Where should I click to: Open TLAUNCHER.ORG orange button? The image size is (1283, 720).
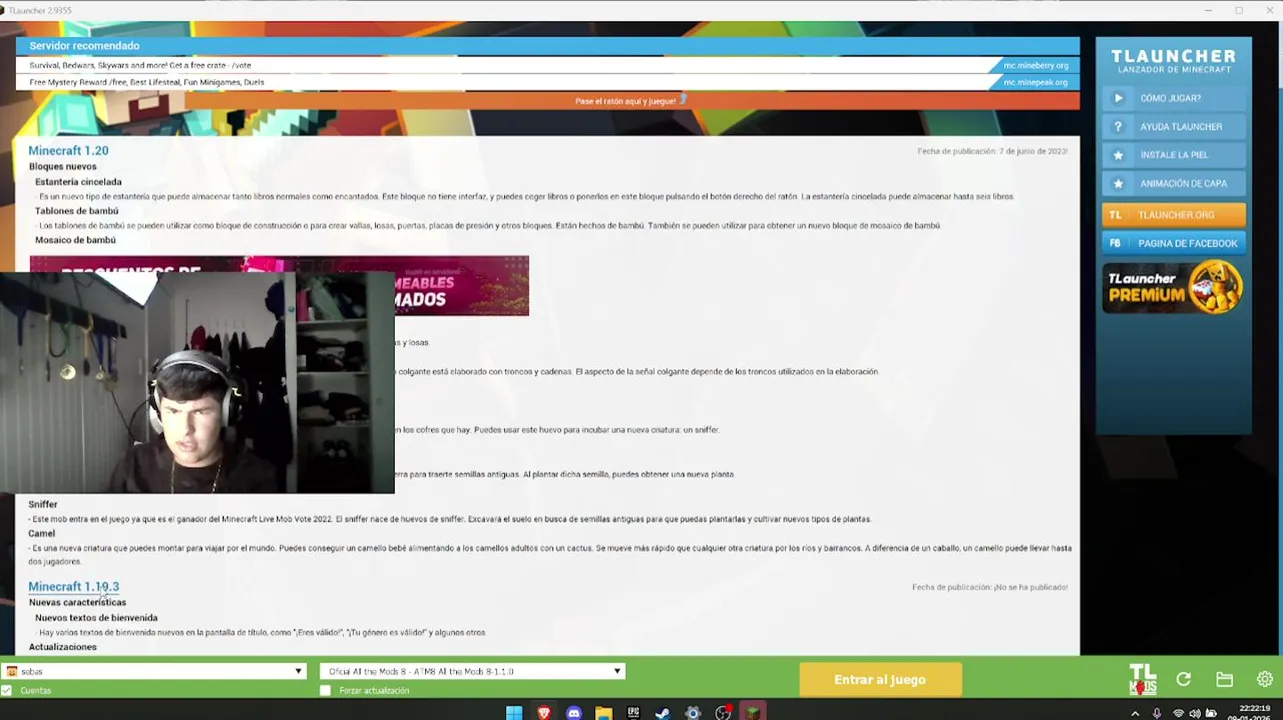coord(1174,215)
